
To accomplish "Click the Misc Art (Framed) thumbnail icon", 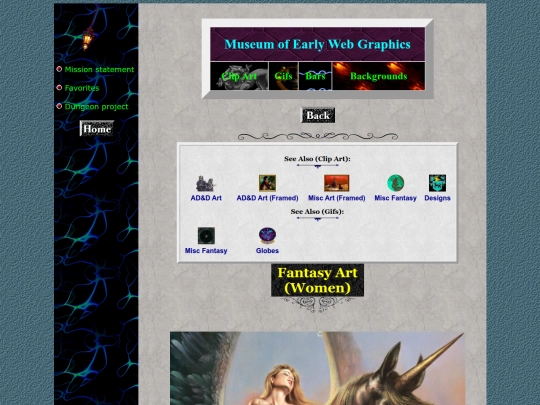I will [336, 183].
